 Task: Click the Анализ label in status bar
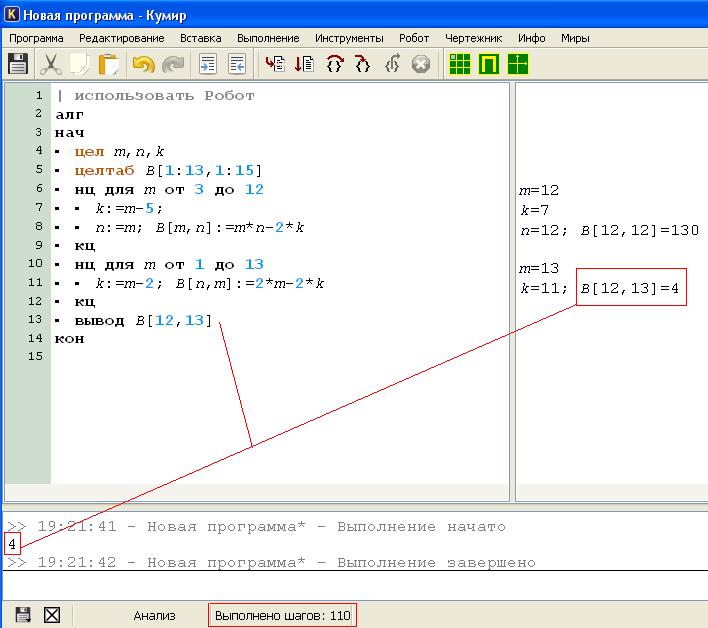coord(155,616)
